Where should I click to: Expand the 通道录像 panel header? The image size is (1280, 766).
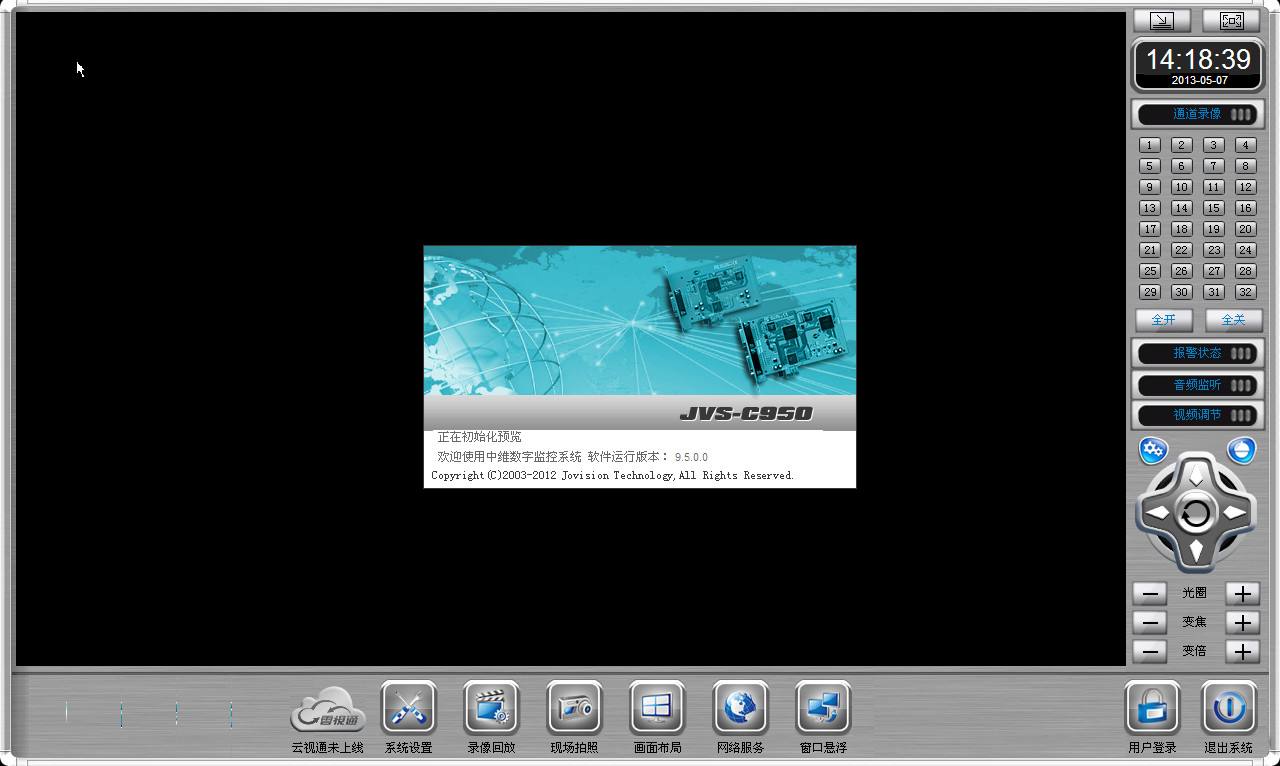[x=1198, y=114]
